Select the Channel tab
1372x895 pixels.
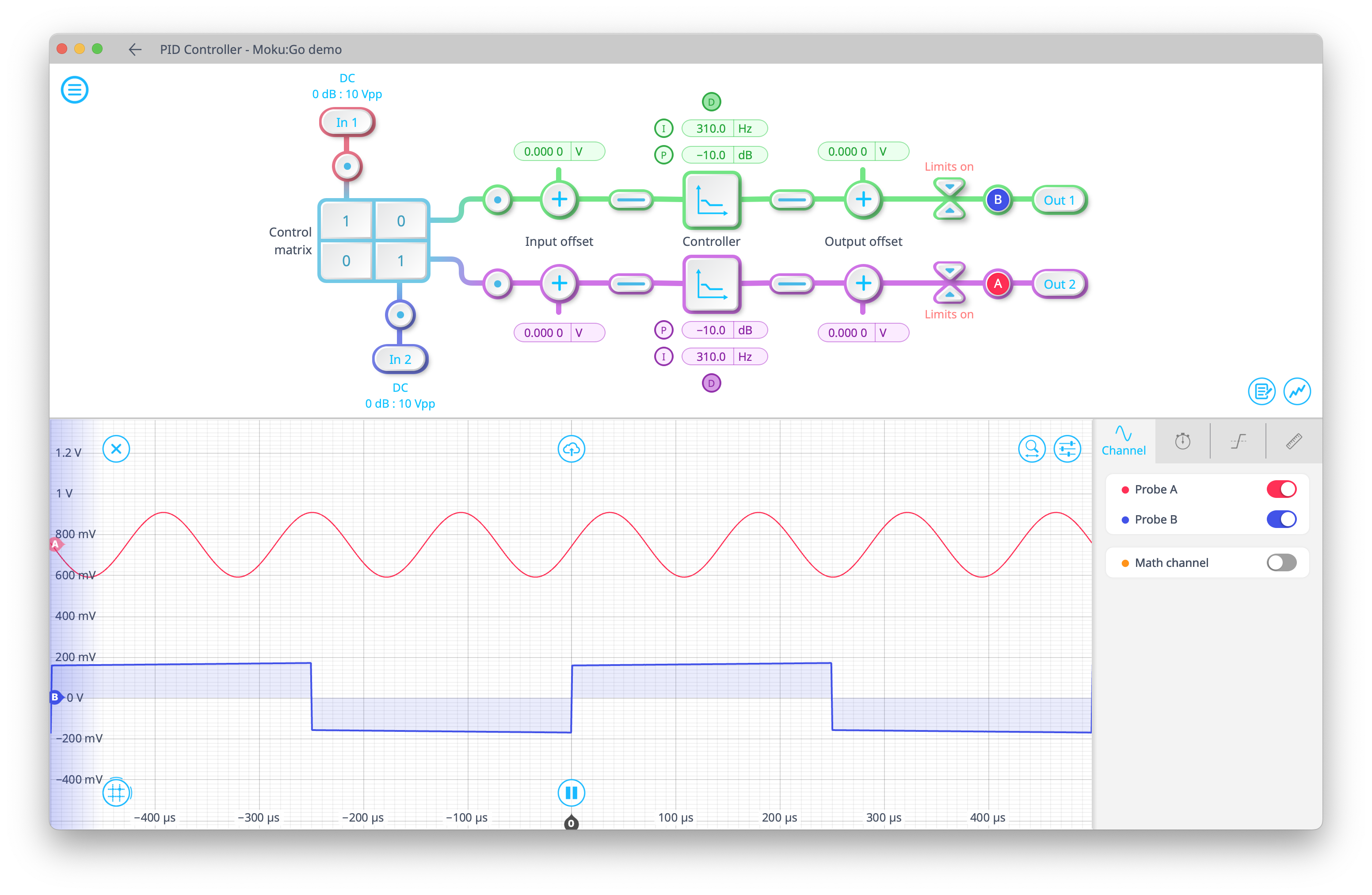click(1124, 442)
